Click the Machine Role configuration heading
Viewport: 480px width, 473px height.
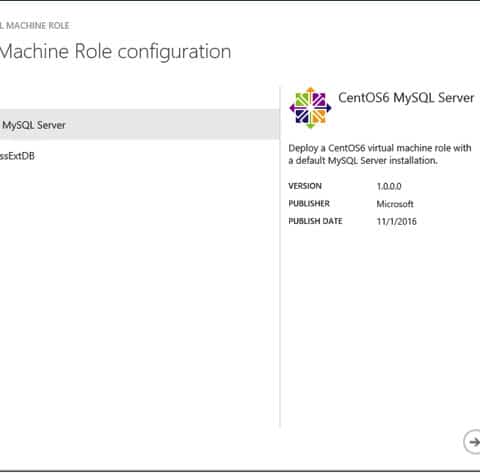pyautogui.click(x=115, y=52)
